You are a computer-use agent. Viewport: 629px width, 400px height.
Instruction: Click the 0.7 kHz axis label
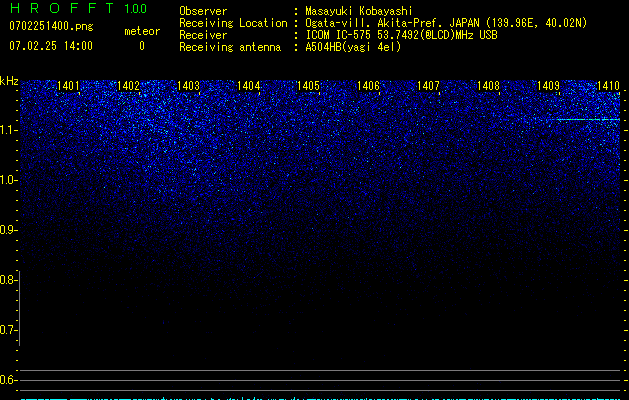click(x=7, y=330)
